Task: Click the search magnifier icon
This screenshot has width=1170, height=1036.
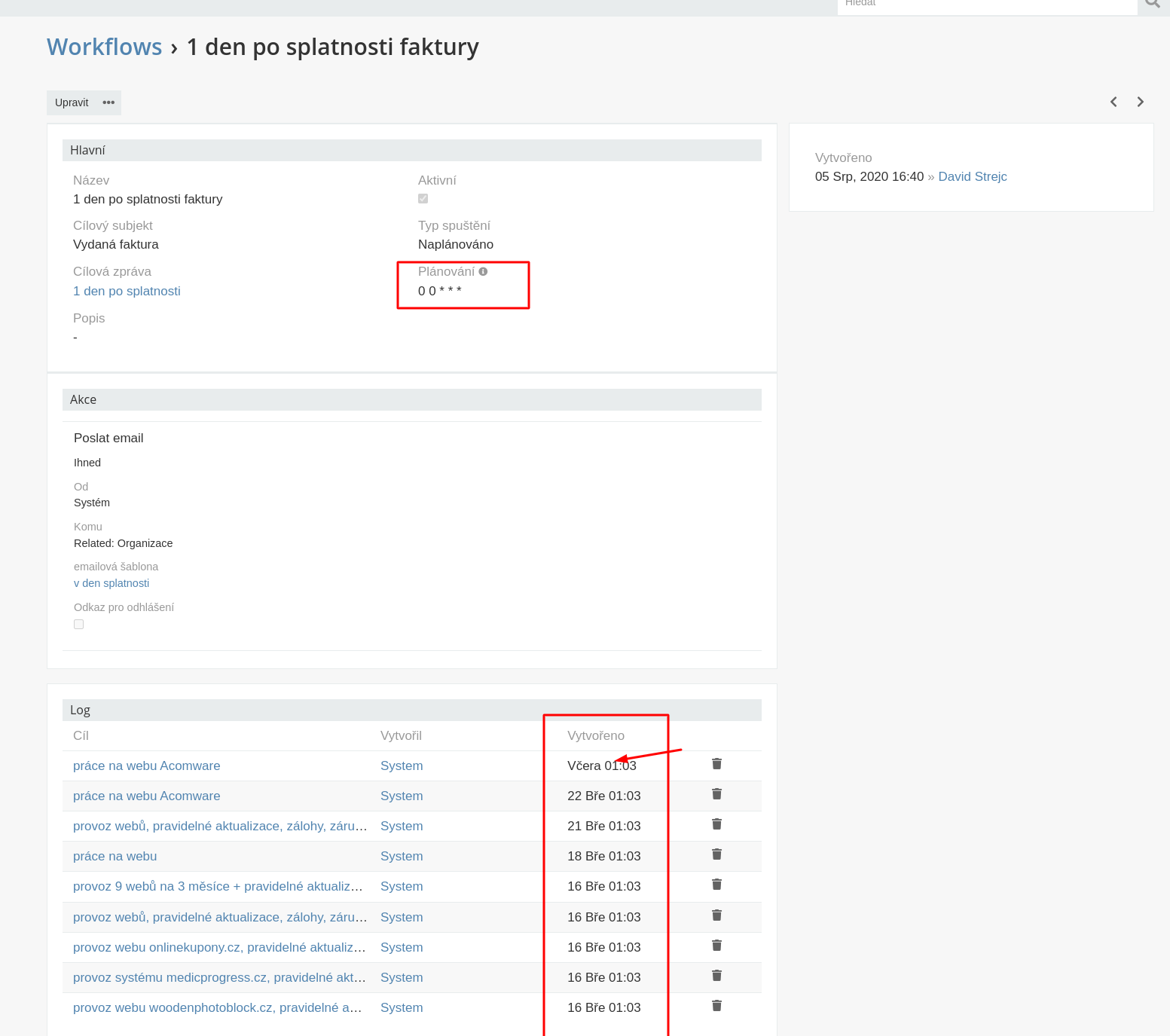Action: [1153, 4]
